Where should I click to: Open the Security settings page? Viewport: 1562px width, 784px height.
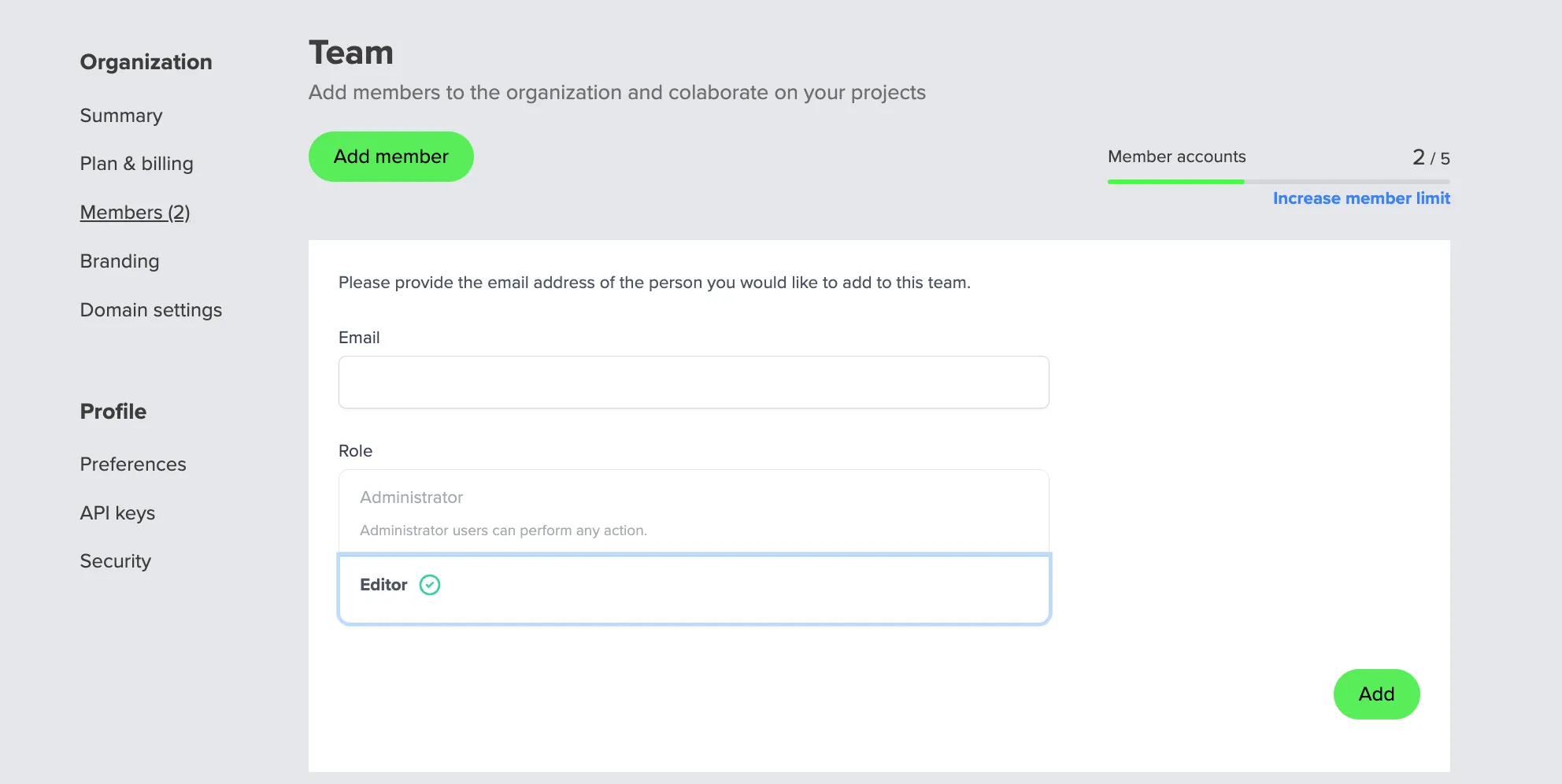pyautogui.click(x=115, y=561)
